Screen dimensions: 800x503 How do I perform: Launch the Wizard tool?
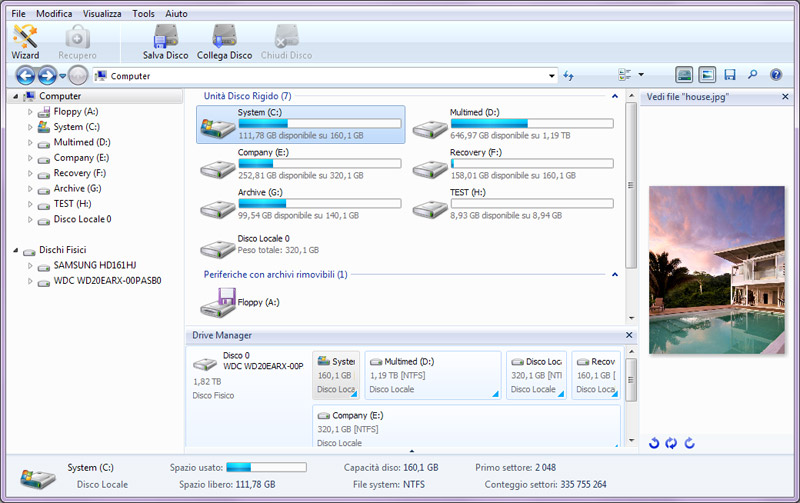25,42
